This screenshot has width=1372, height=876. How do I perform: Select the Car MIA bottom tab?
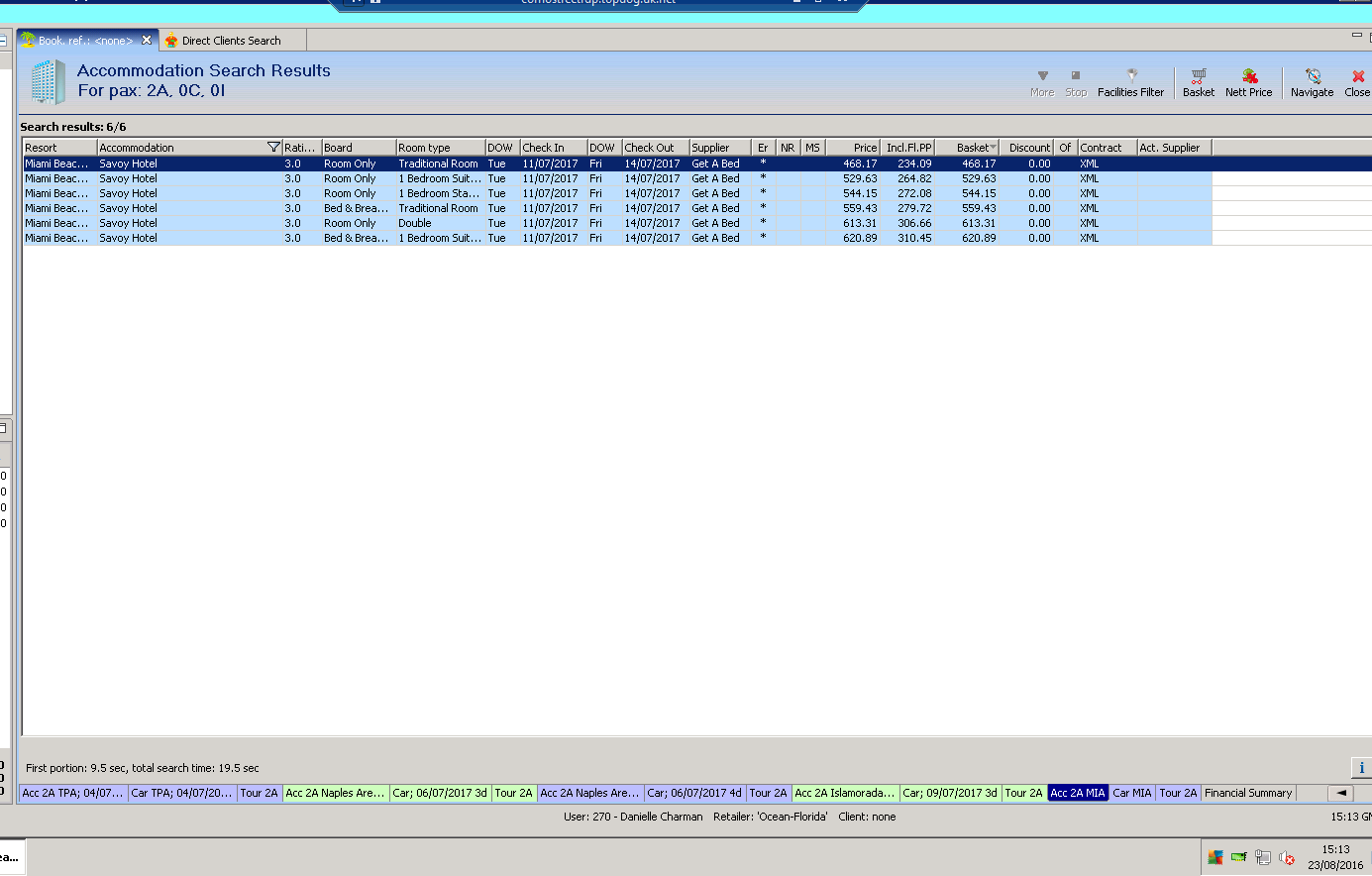[x=1131, y=793]
